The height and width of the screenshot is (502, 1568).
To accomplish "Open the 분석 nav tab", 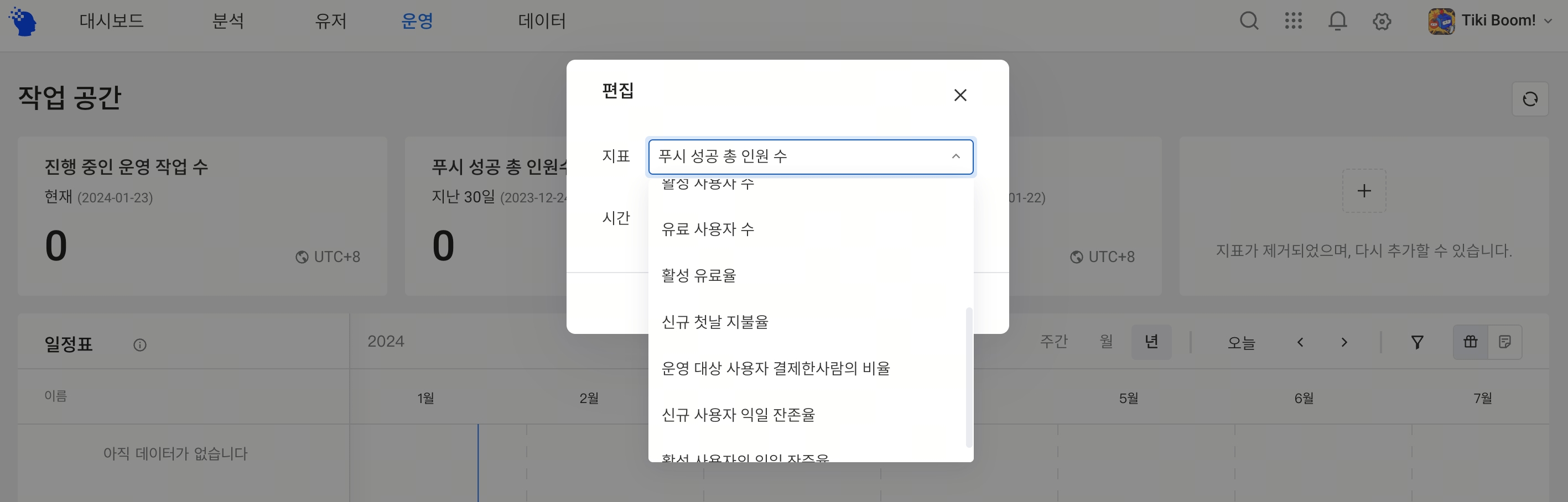I will point(229,22).
